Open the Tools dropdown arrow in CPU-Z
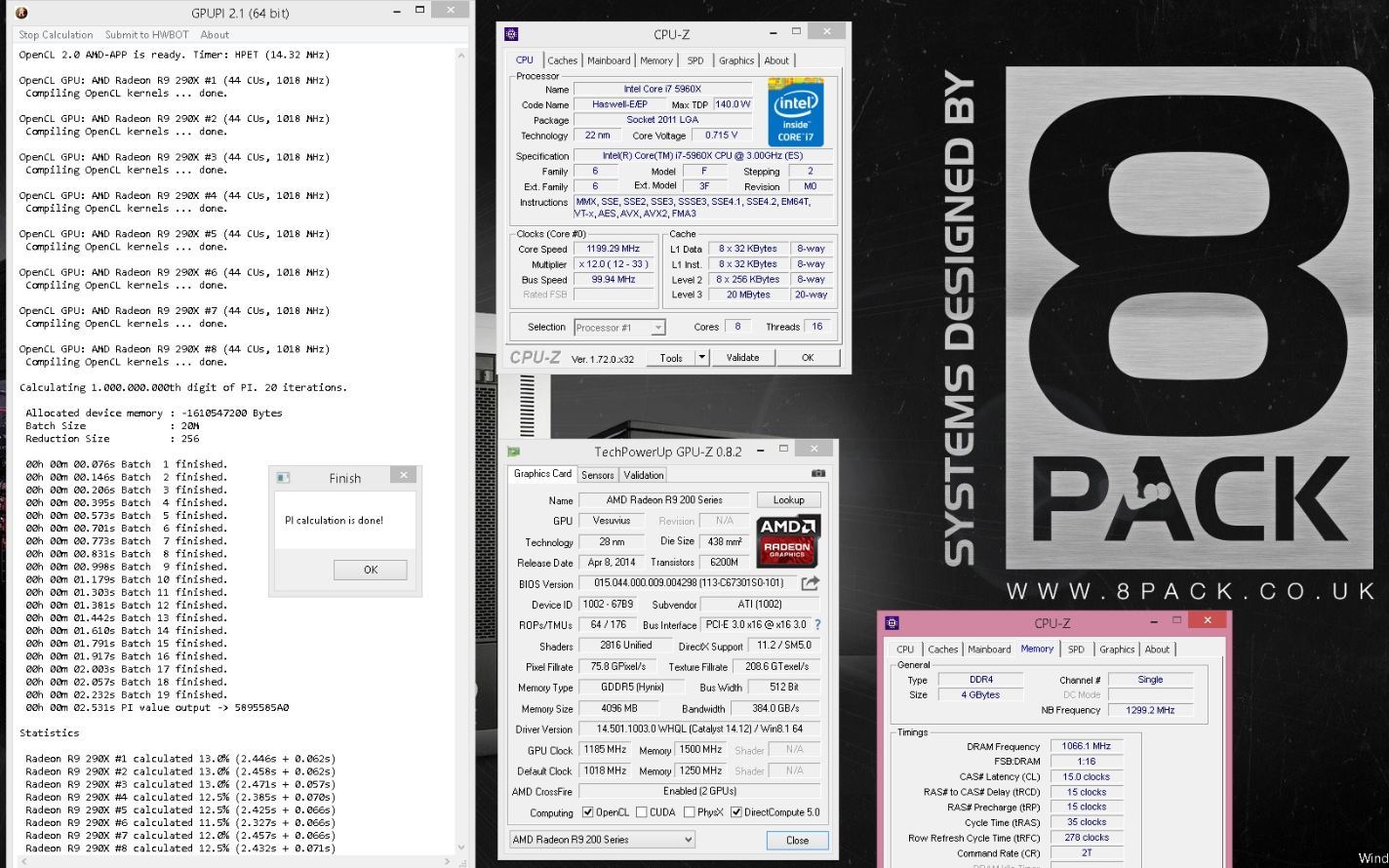The width and height of the screenshot is (1389, 868). click(x=701, y=358)
